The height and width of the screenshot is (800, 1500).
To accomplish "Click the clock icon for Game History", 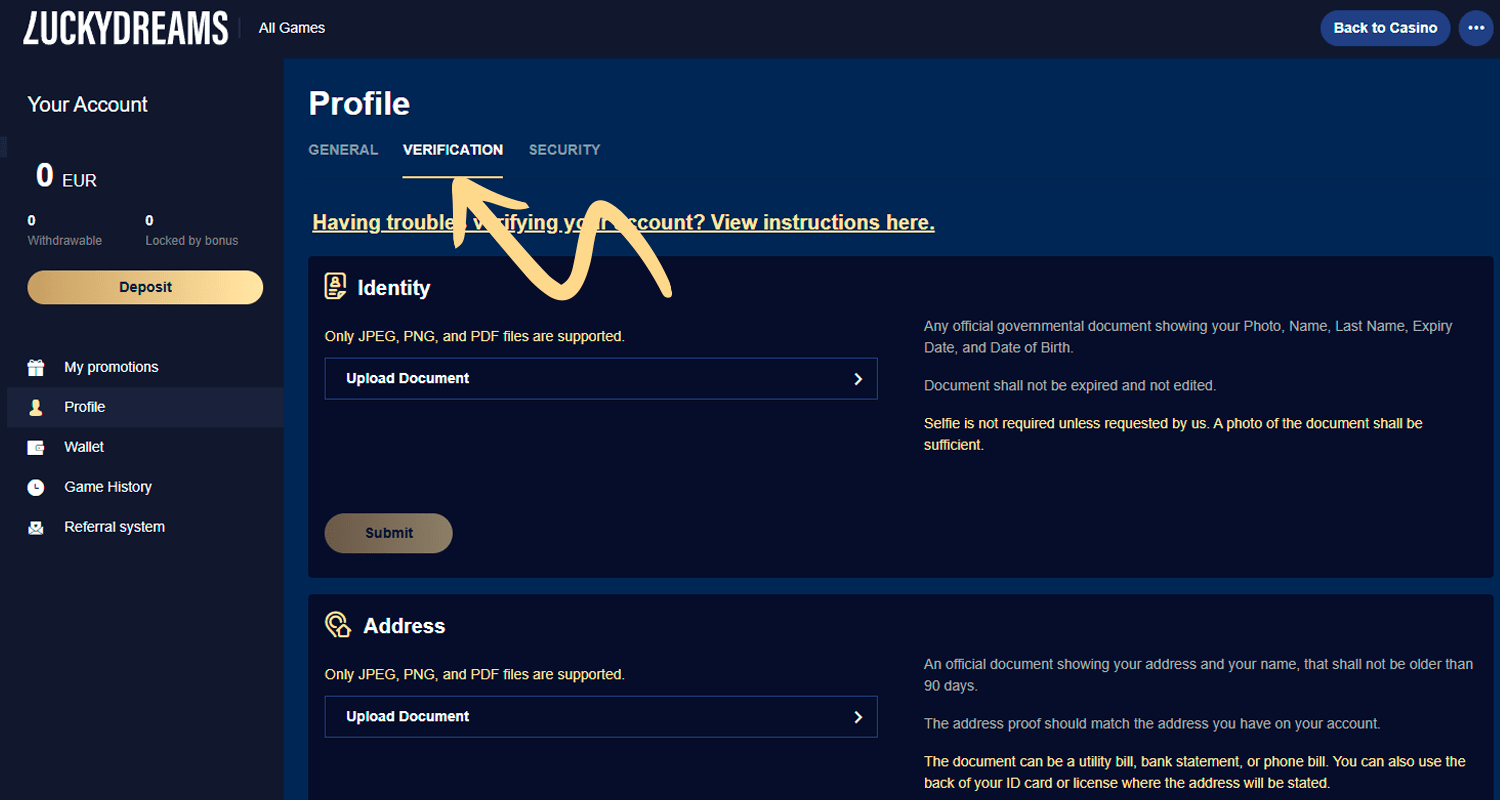I will pyautogui.click(x=36, y=488).
